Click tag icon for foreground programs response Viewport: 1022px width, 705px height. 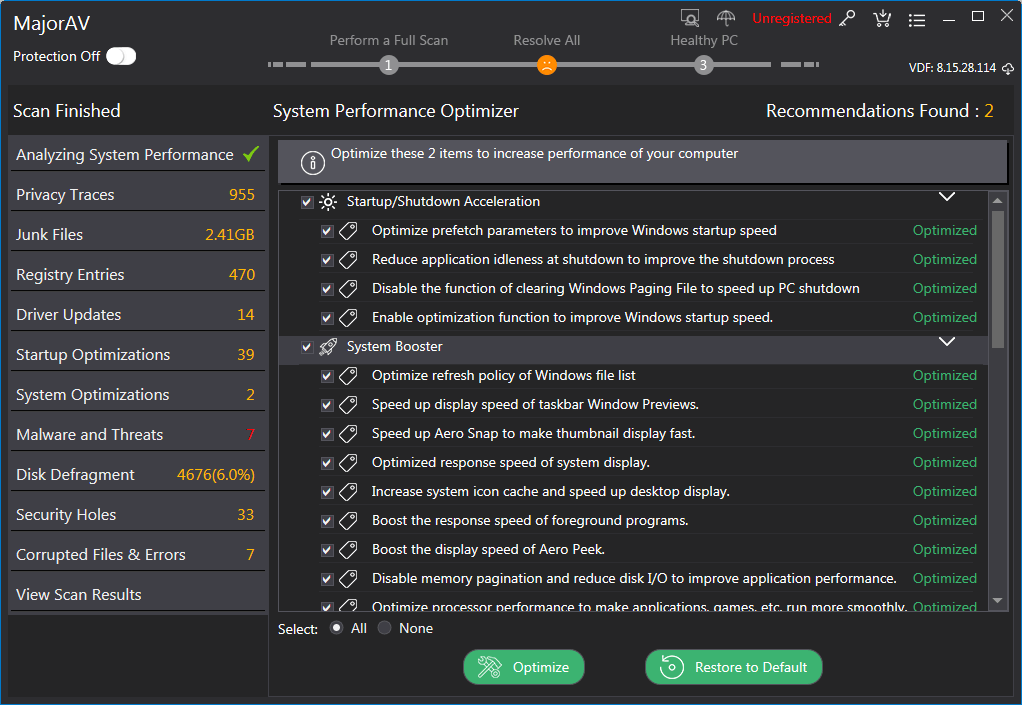(x=349, y=521)
